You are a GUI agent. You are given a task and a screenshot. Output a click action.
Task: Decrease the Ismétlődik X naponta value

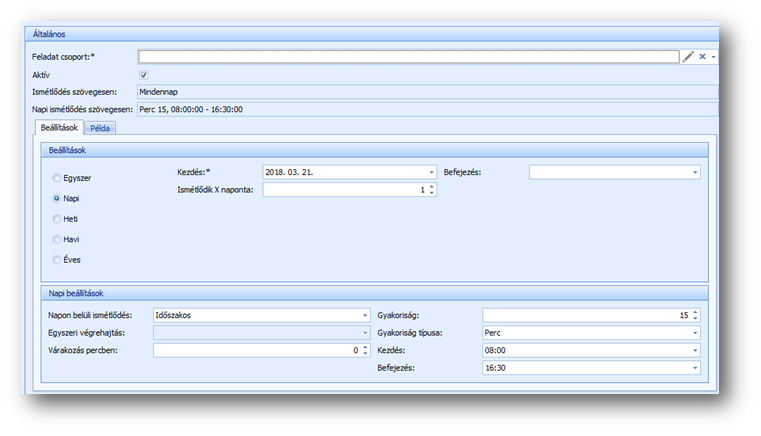[431, 193]
